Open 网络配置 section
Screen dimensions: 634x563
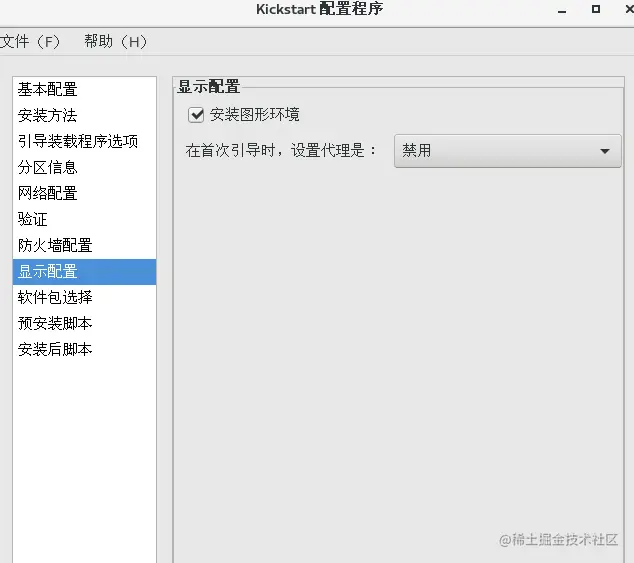coord(85,193)
